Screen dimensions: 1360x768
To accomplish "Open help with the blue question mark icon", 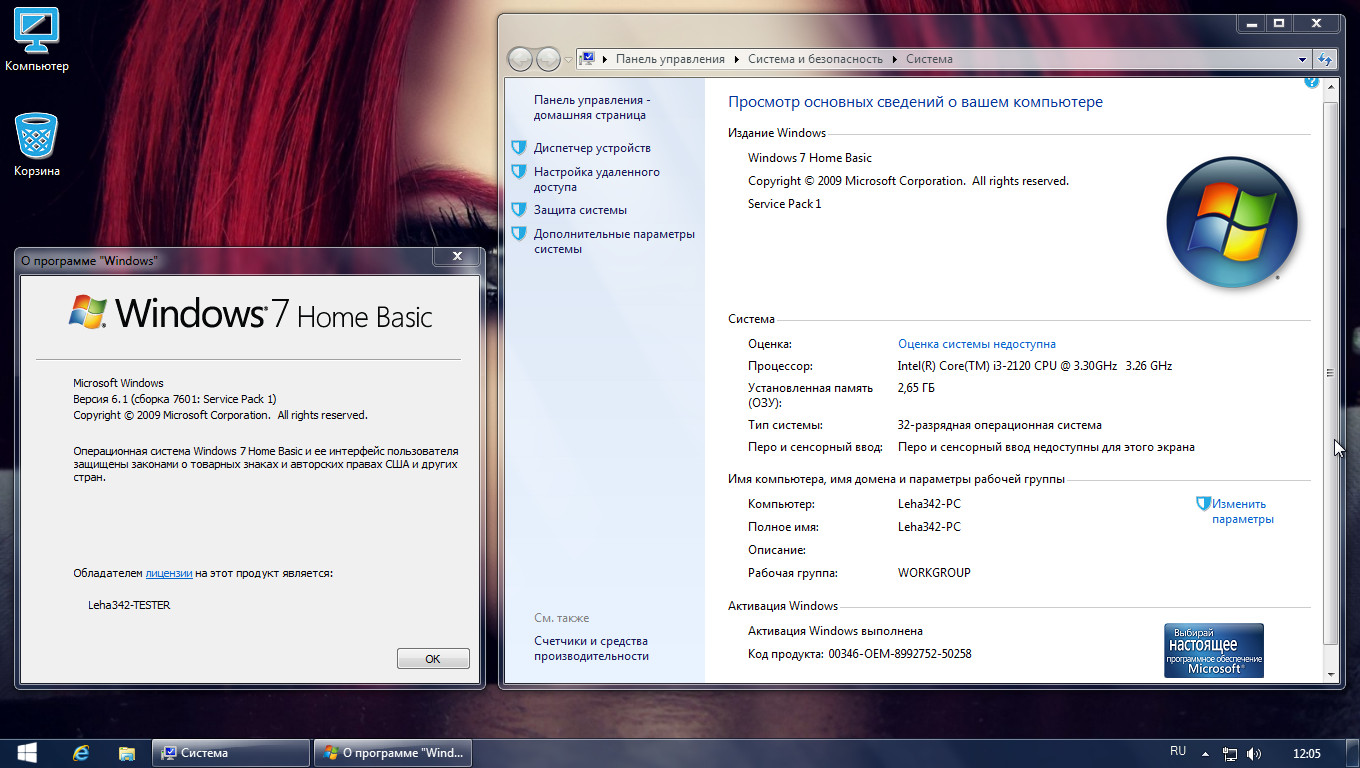I will pos(1312,82).
